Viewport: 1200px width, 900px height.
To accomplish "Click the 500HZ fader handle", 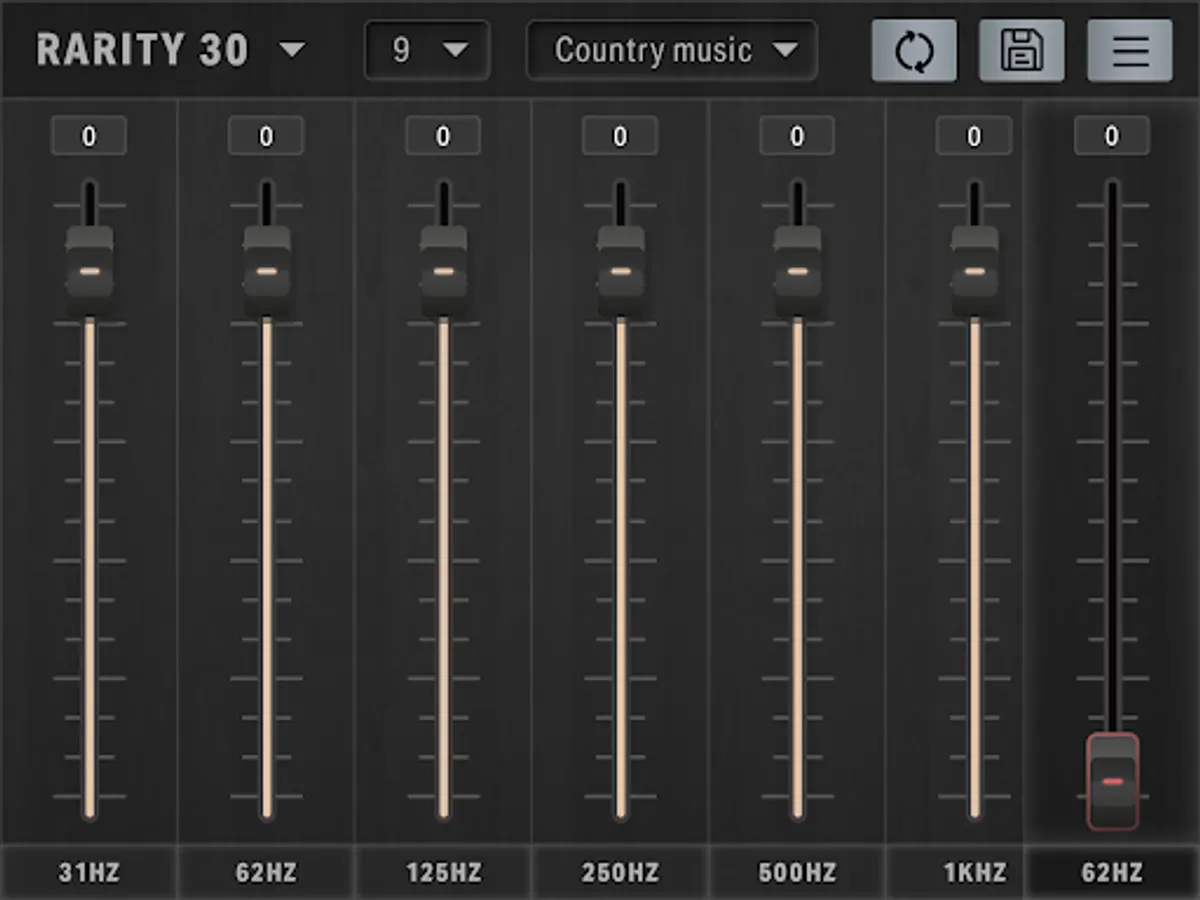I will (x=797, y=270).
